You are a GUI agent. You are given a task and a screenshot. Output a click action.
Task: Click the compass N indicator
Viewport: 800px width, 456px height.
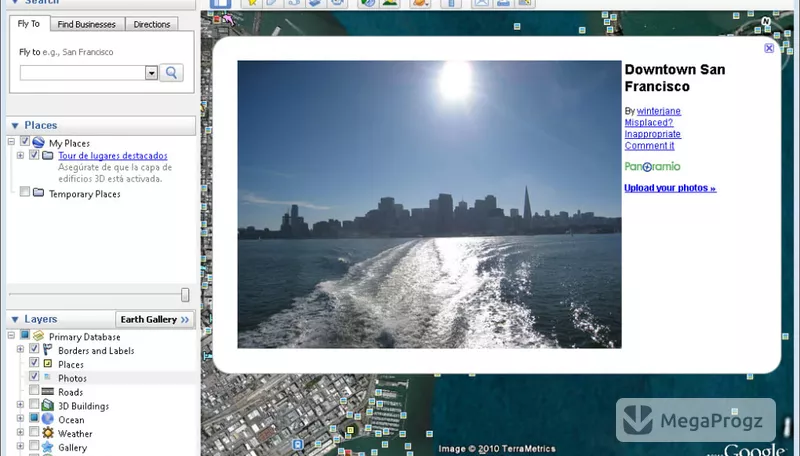click(x=766, y=21)
